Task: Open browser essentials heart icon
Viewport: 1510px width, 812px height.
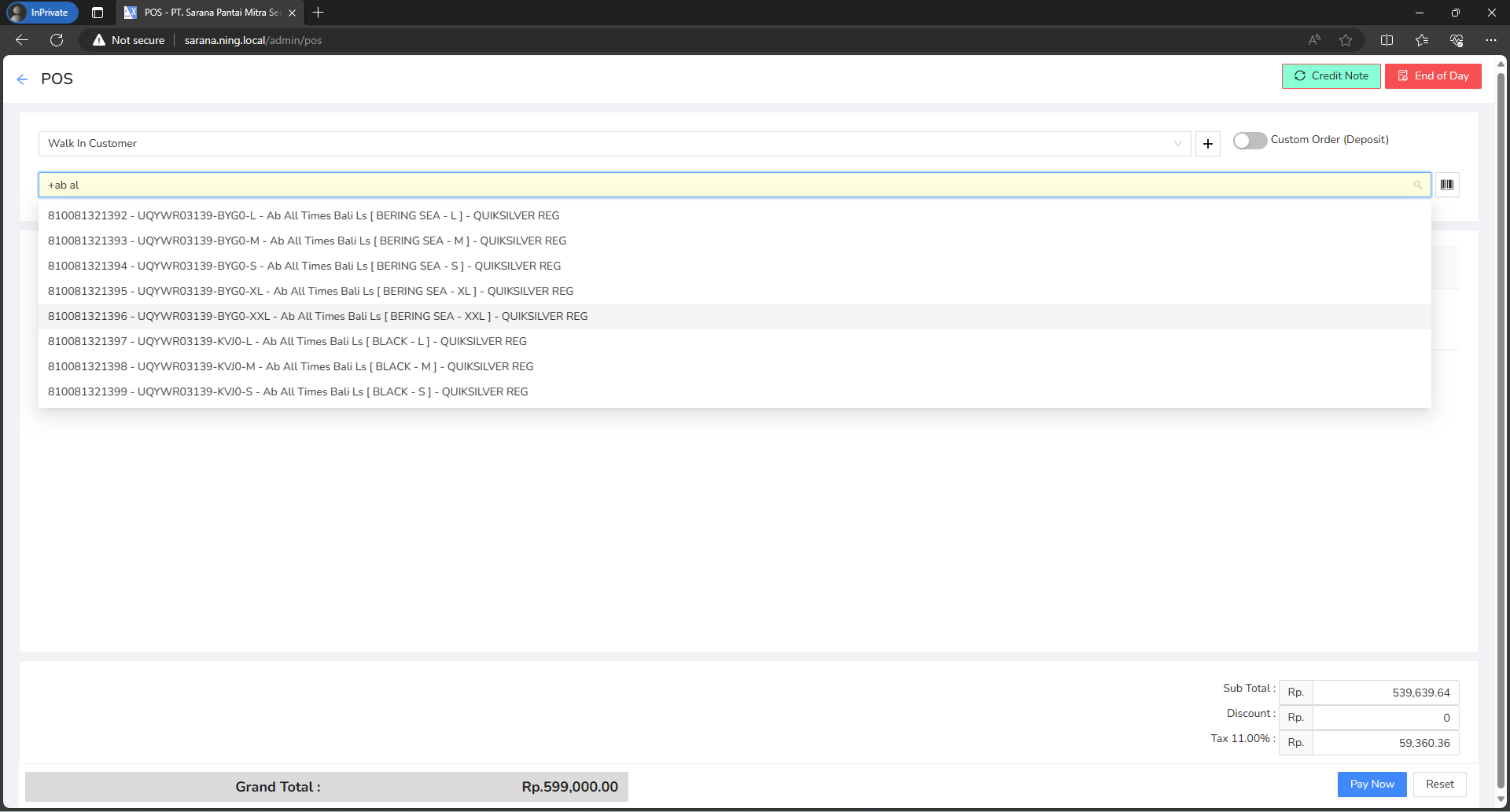Action: click(1457, 40)
